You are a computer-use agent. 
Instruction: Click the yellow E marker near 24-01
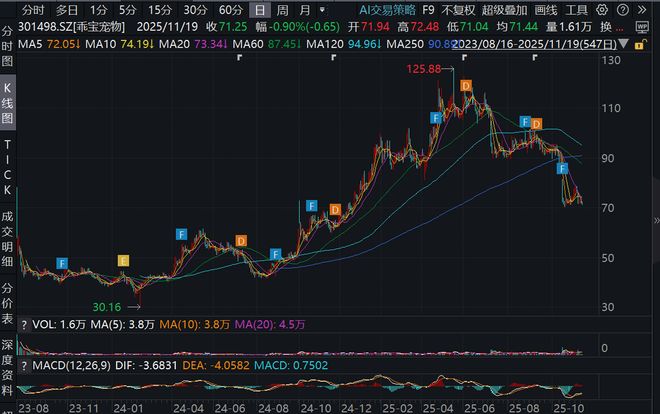pos(123,261)
